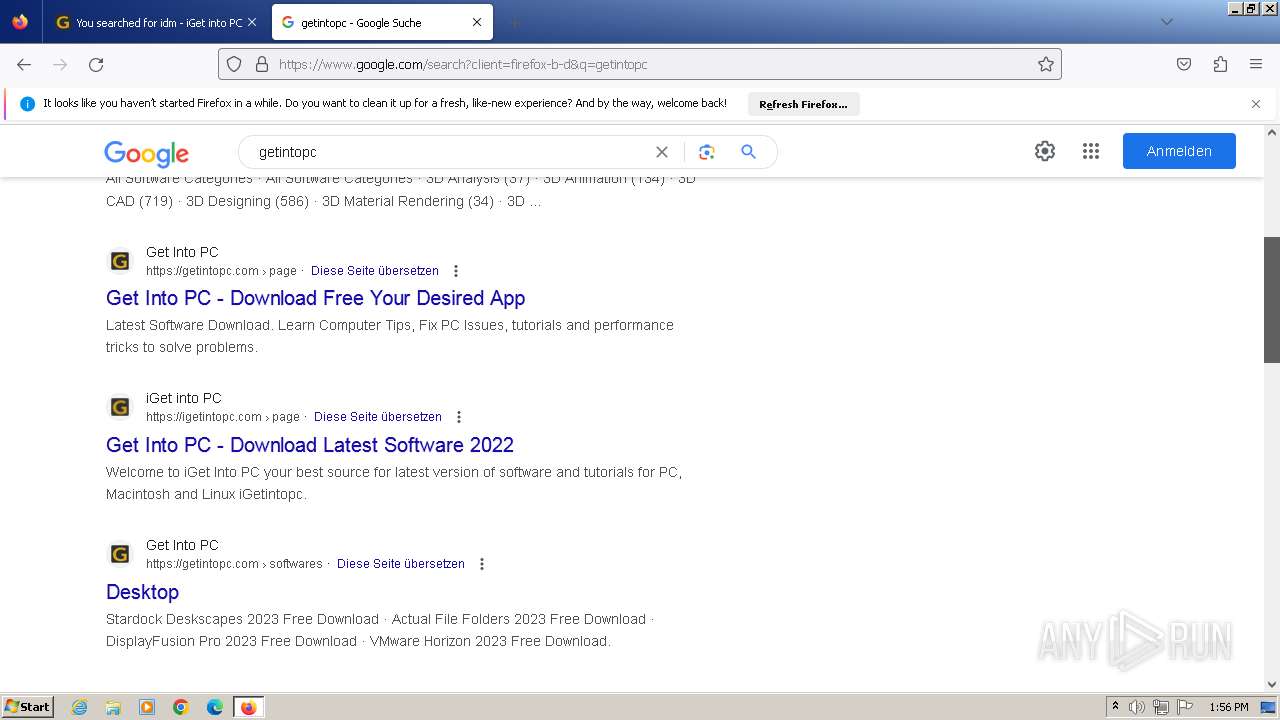The width and height of the screenshot is (1280, 720).
Task: Click the Anmelden sign-in button
Action: pos(1179,151)
